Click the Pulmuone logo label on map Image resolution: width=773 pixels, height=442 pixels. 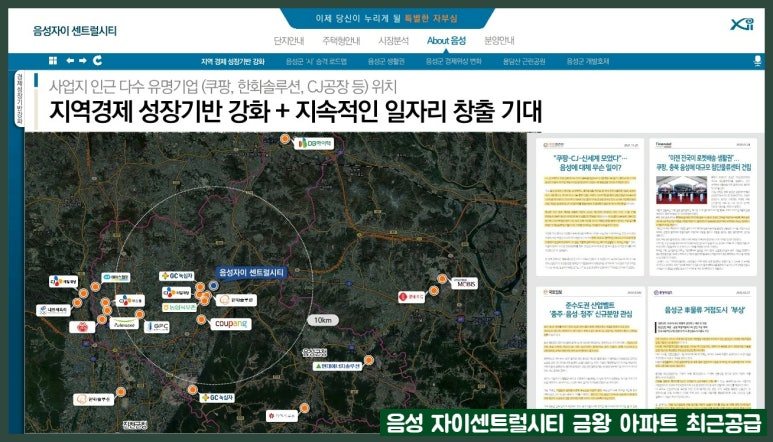(x=123, y=324)
